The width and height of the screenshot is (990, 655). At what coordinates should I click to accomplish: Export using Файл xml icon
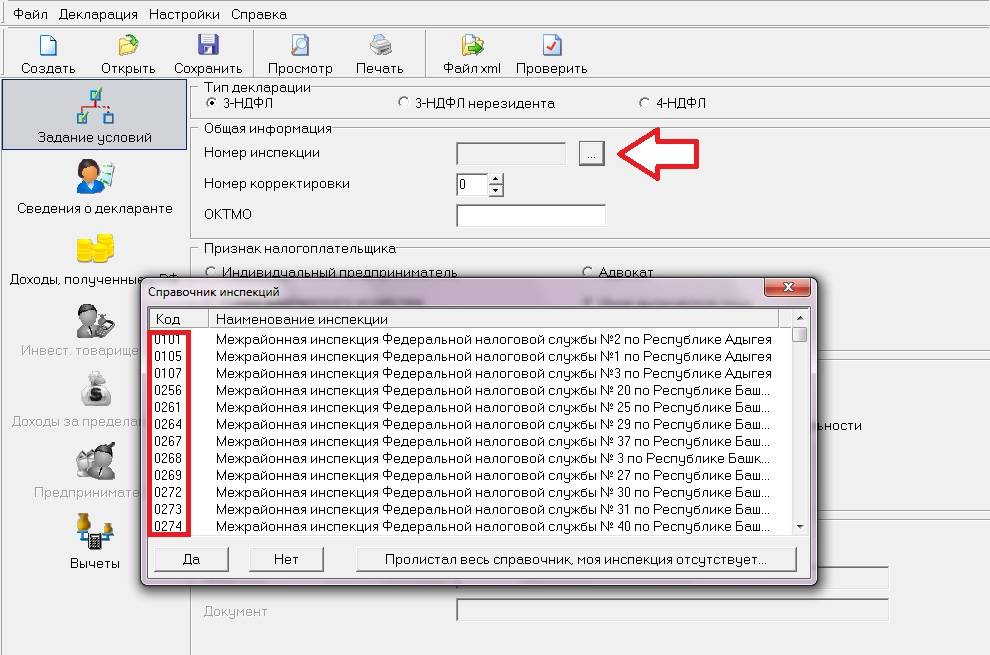click(x=472, y=46)
